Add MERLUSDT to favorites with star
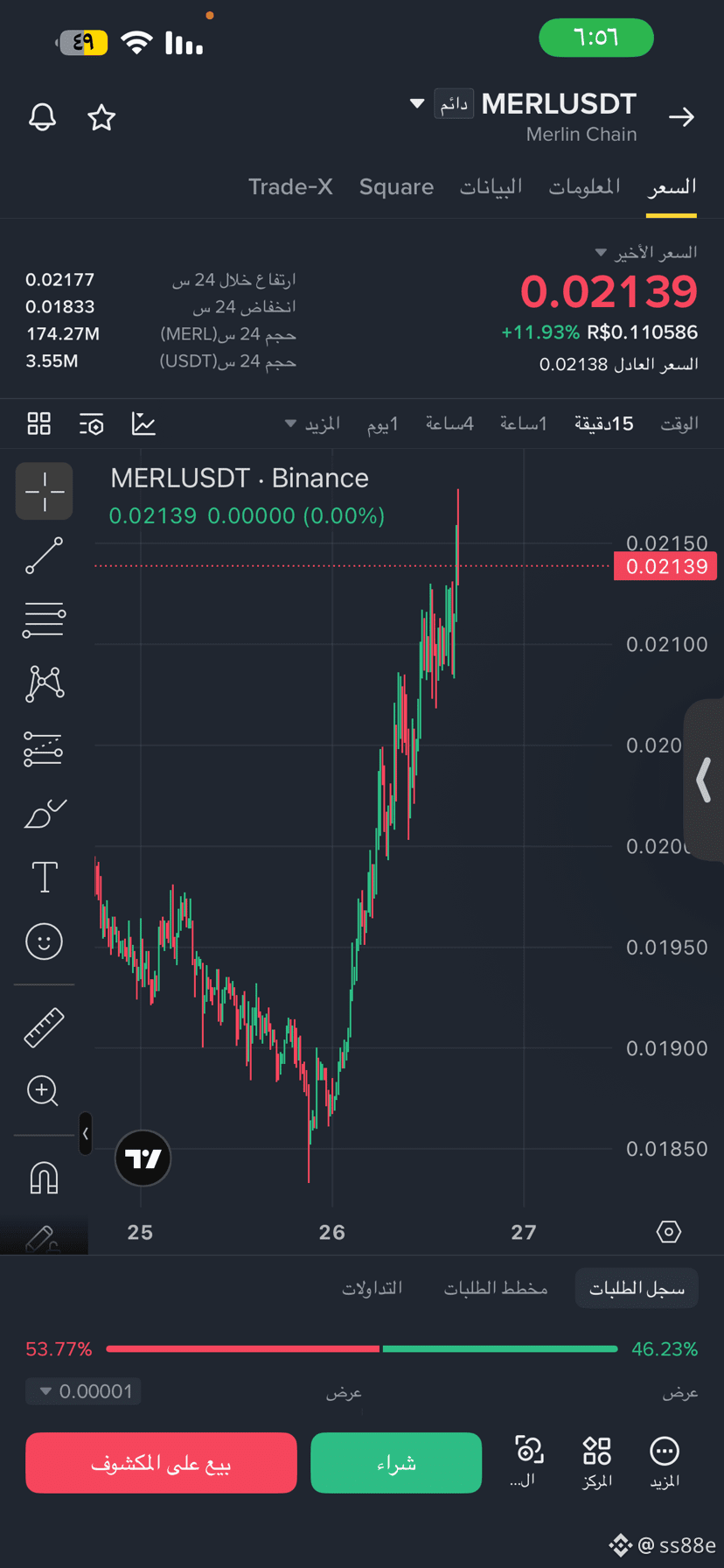The image size is (724, 1568). [x=101, y=117]
